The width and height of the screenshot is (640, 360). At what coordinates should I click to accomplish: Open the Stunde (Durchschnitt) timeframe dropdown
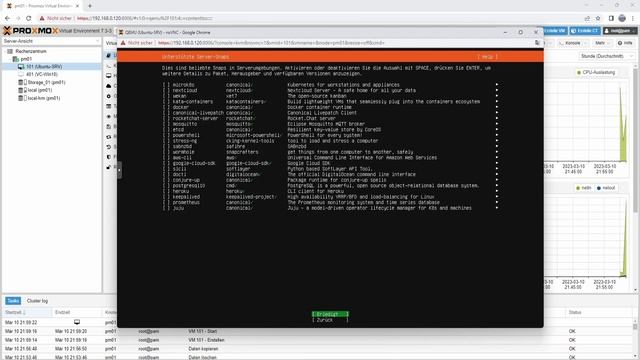607,56
